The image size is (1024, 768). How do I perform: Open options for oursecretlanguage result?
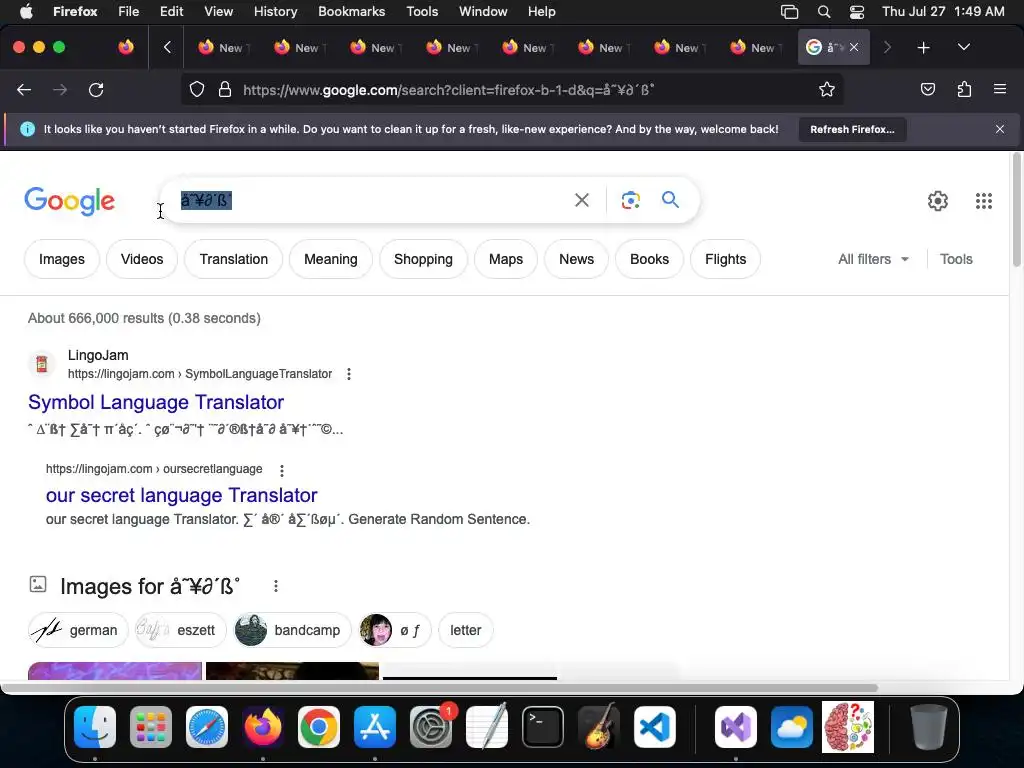(281, 470)
